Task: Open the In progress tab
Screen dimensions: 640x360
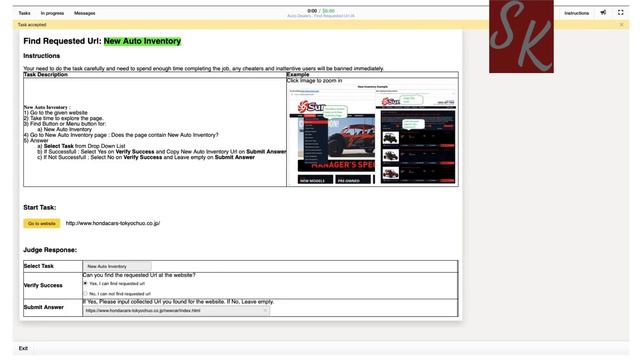Action: (52, 13)
